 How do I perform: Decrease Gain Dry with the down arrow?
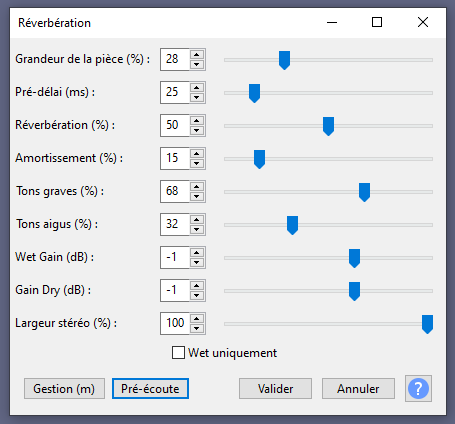(197, 295)
